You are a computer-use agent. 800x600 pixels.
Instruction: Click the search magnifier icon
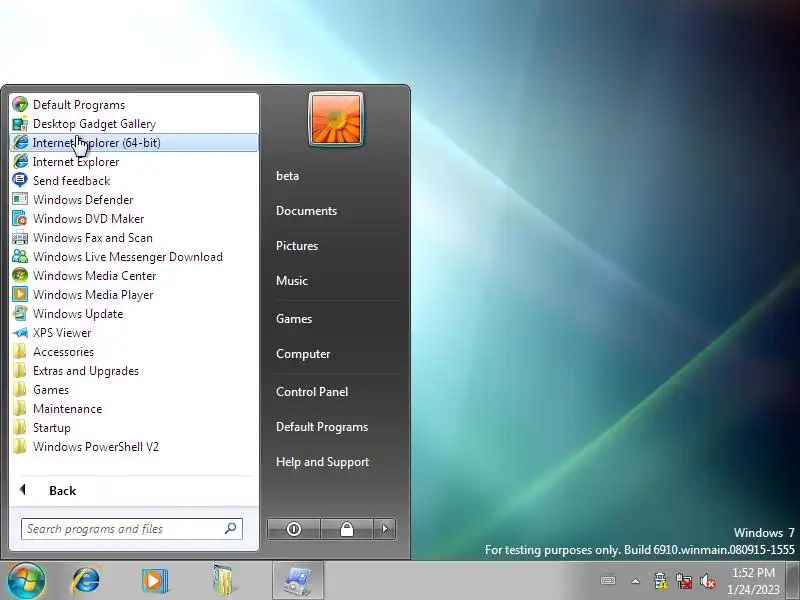click(231, 529)
